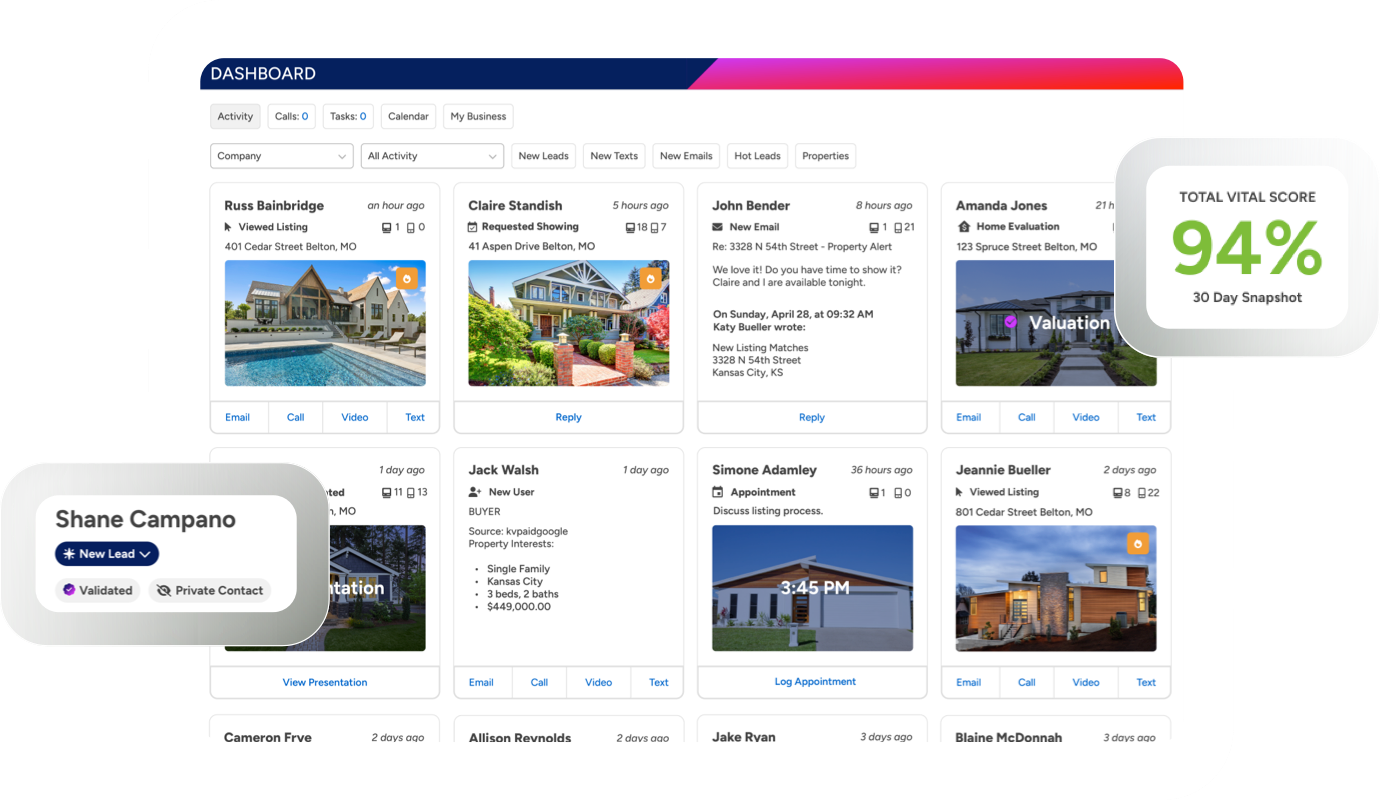Switch to the Calendar tab
This screenshot has height=800, width=1380.
click(408, 116)
